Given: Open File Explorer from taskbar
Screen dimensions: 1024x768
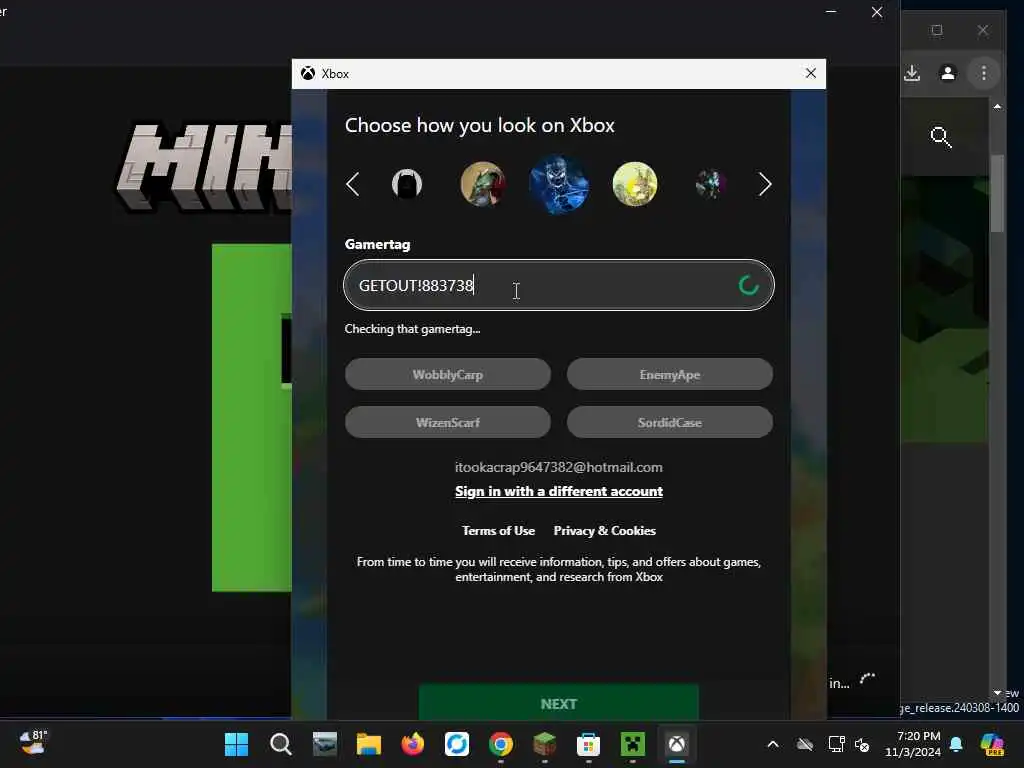Looking at the screenshot, I should [x=369, y=744].
